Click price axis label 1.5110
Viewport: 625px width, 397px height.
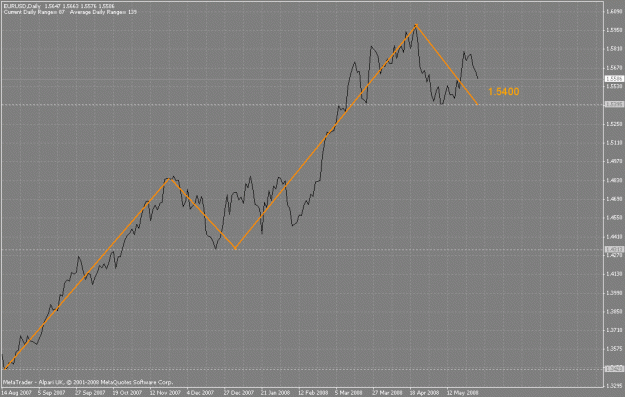[x=614, y=143]
